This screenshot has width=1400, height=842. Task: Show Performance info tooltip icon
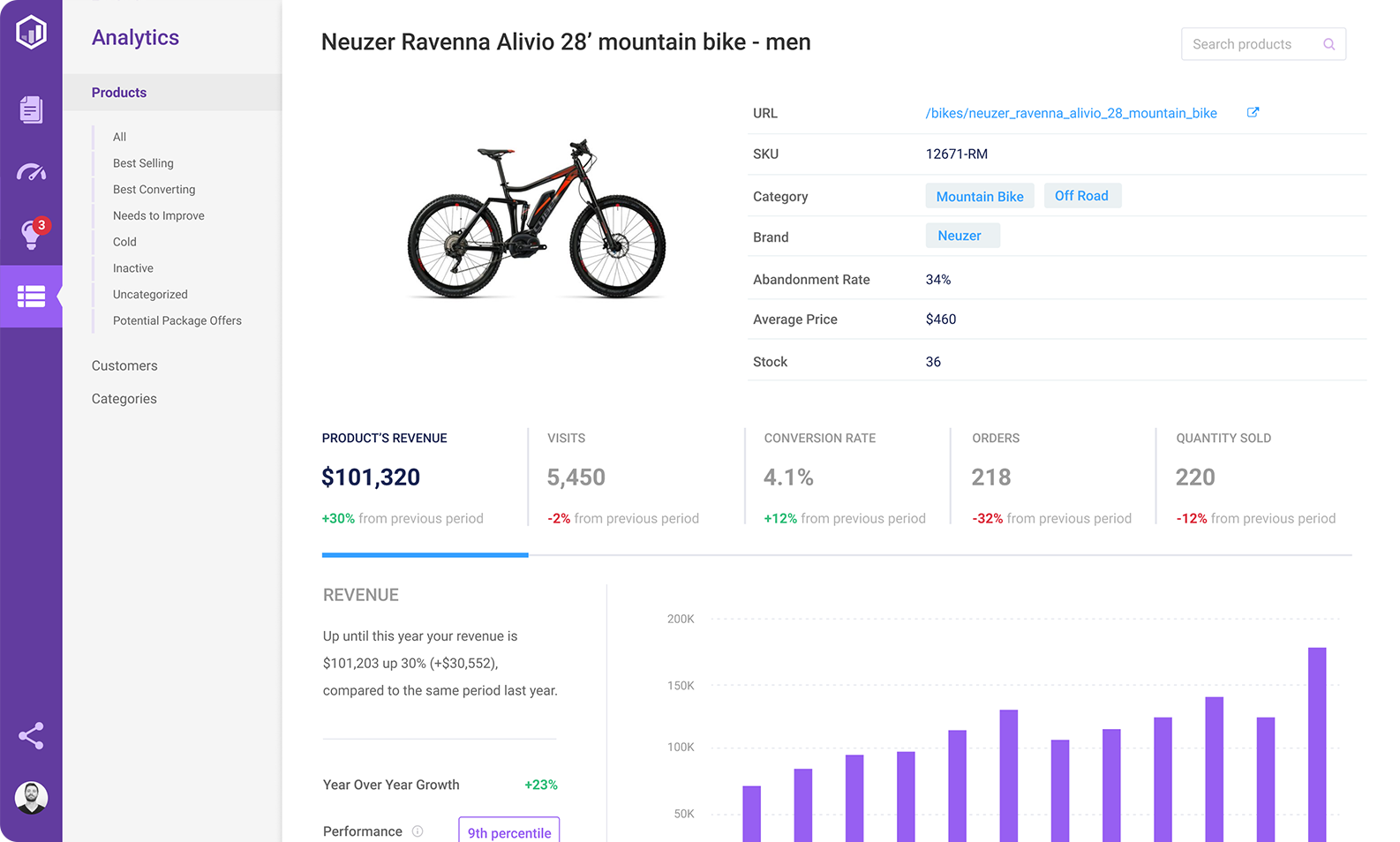418,831
